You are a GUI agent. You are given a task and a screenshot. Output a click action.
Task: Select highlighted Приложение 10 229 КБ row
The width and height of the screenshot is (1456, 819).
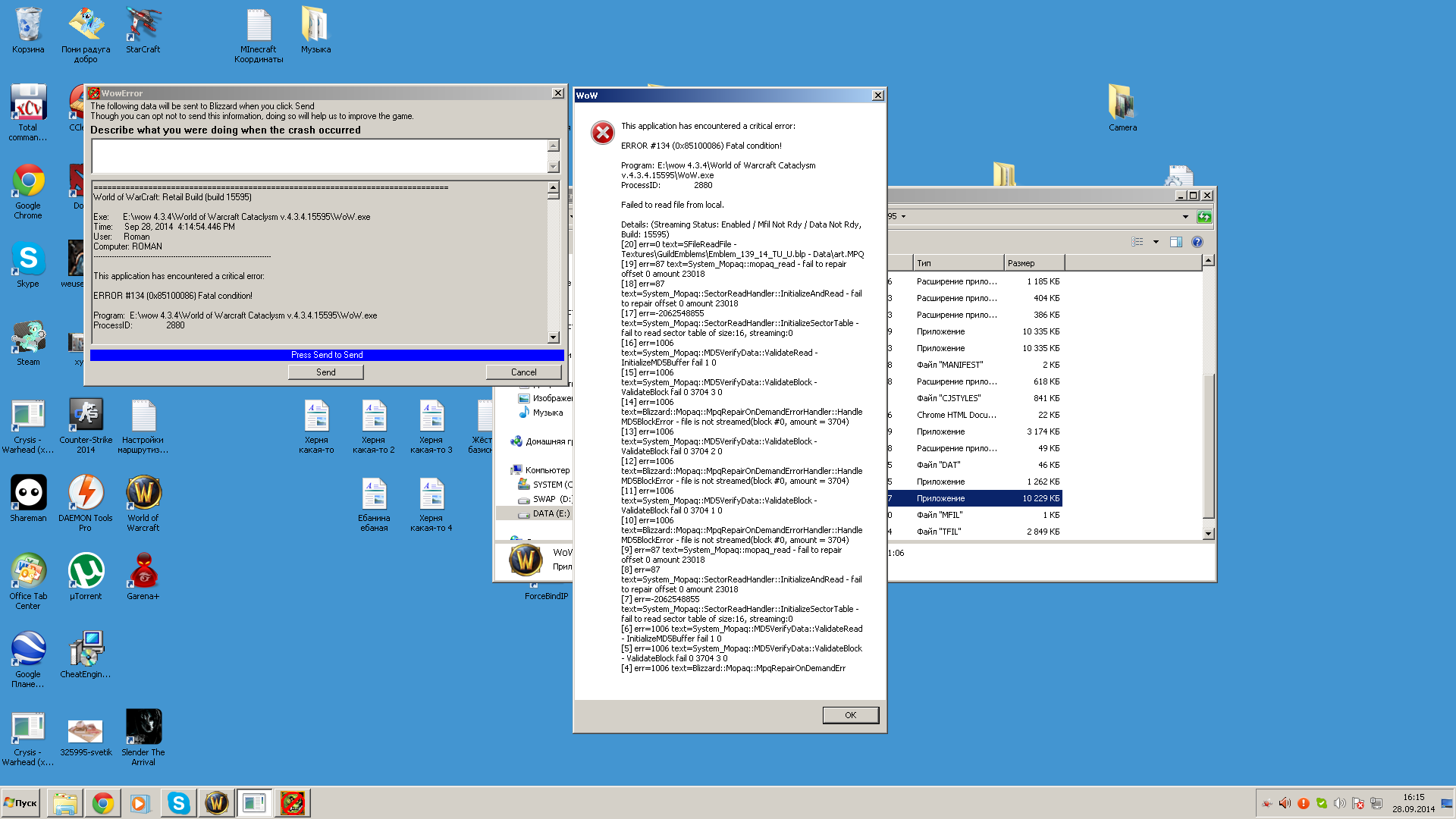(x=975, y=498)
